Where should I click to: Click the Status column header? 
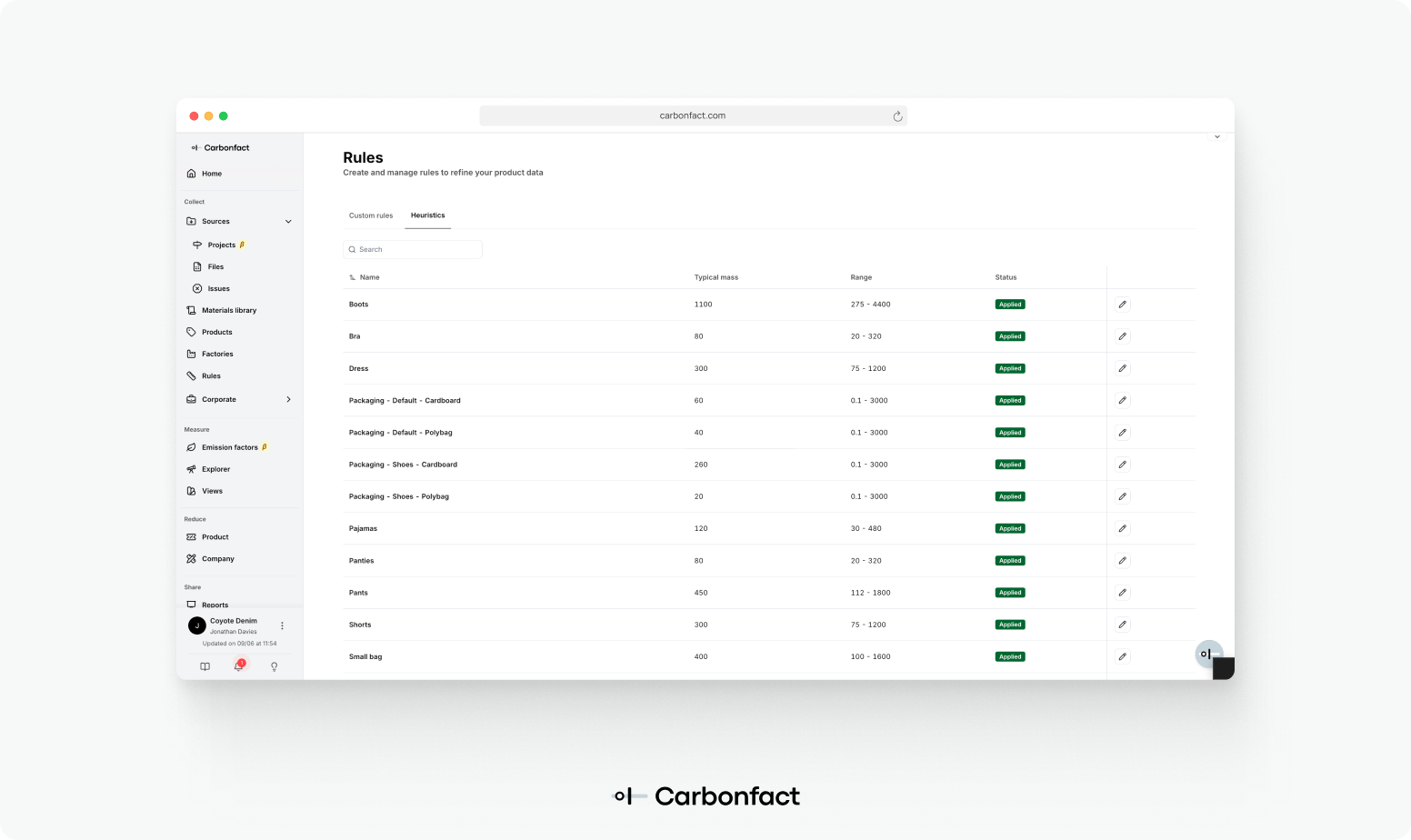click(x=1006, y=277)
